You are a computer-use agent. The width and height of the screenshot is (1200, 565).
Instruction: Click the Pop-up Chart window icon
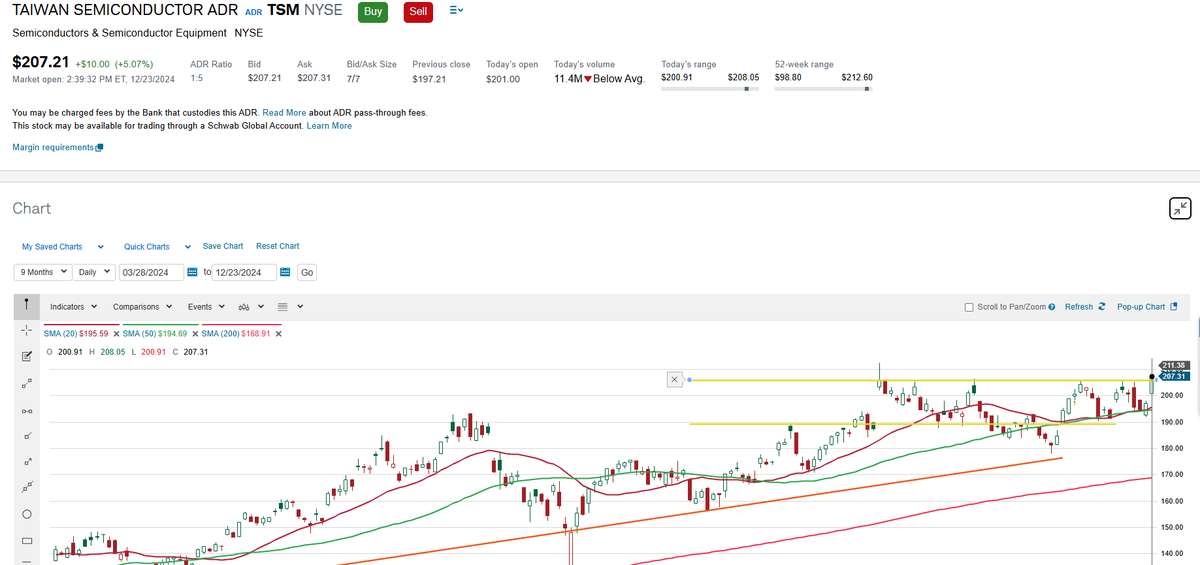1174,307
